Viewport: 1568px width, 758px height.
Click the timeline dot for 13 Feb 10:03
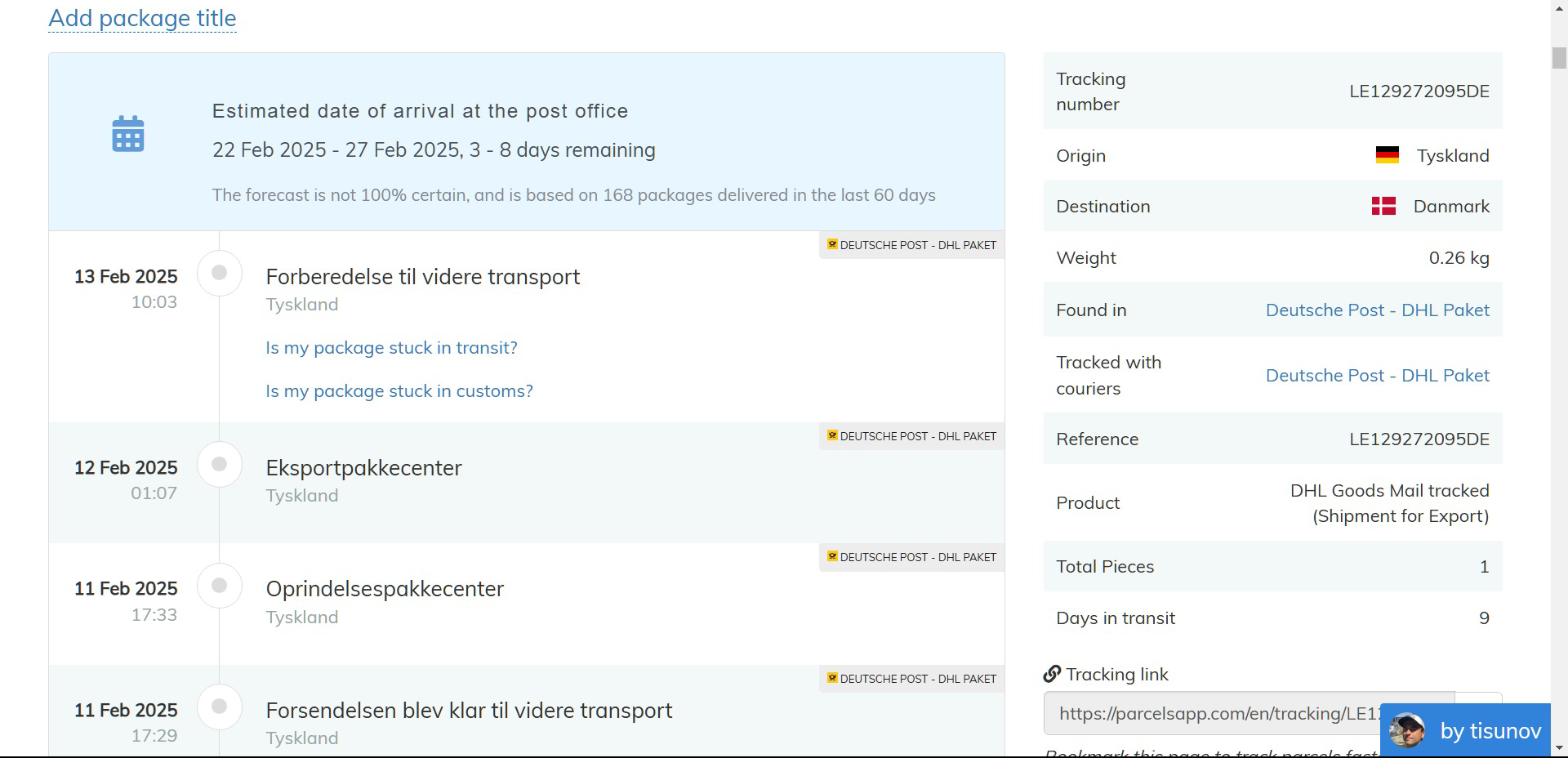pyautogui.click(x=219, y=273)
